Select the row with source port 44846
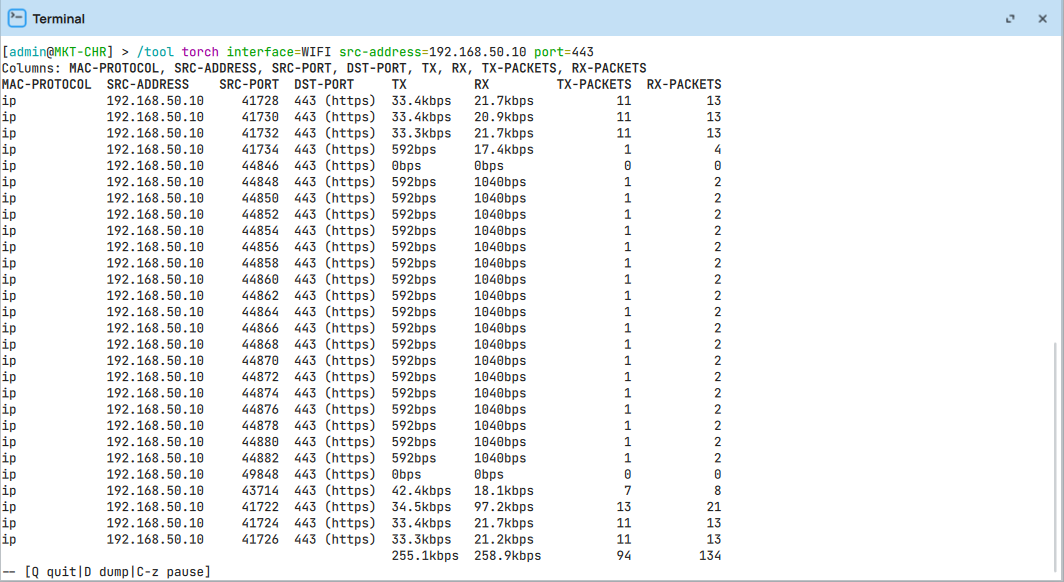This screenshot has width=1064, height=582. click(x=260, y=166)
